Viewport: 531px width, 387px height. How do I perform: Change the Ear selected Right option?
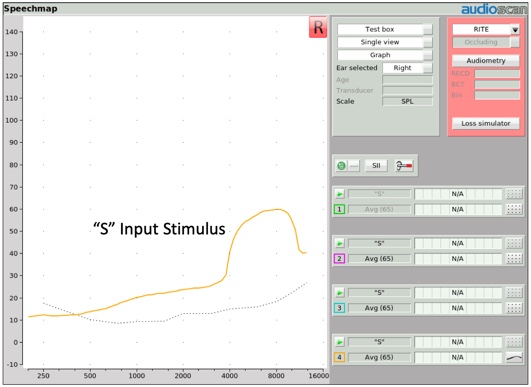tap(407, 68)
